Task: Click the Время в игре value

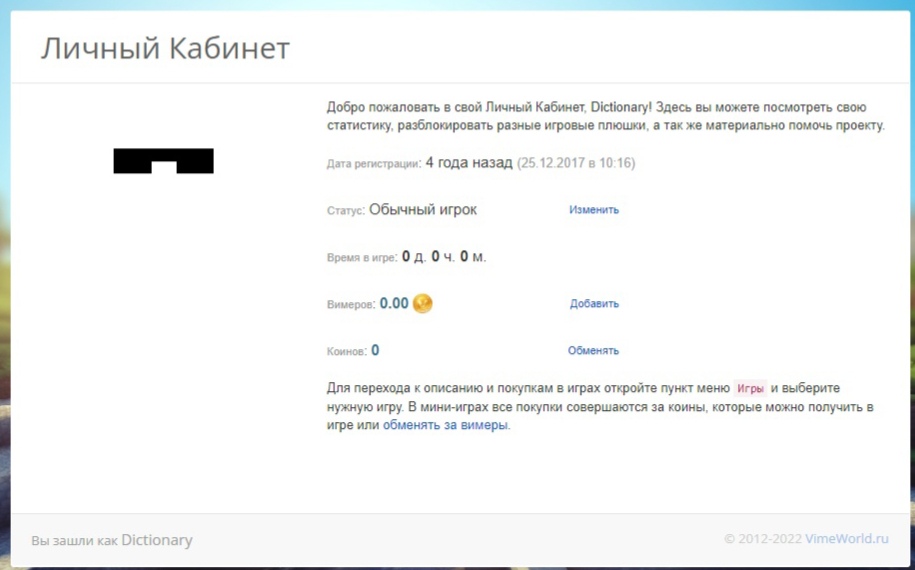Action: tap(444, 257)
